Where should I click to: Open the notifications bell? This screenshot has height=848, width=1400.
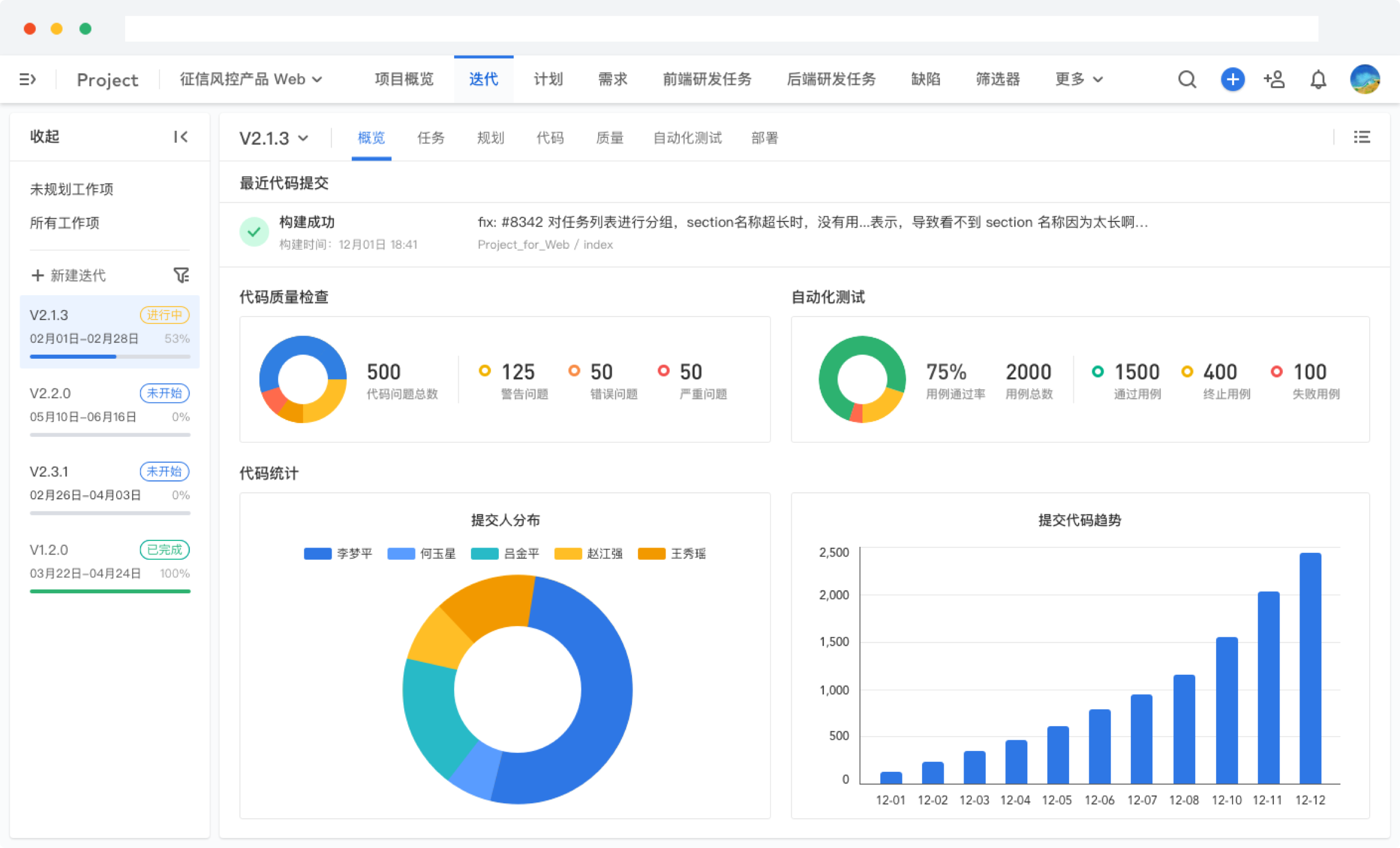tap(1318, 79)
